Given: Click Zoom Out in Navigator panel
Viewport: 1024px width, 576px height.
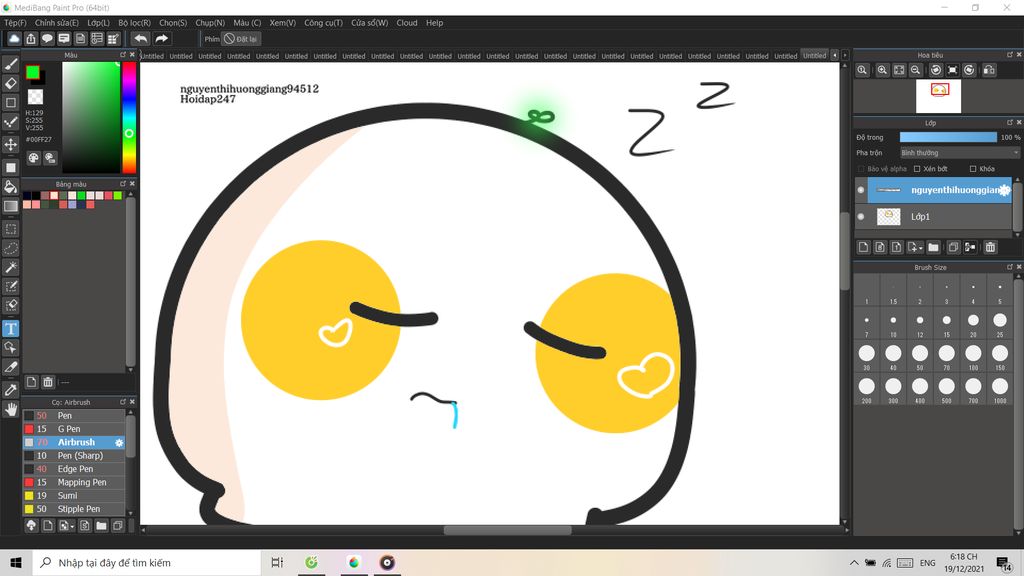Looking at the screenshot, I should pyautogui.click(x=916, y=70).
